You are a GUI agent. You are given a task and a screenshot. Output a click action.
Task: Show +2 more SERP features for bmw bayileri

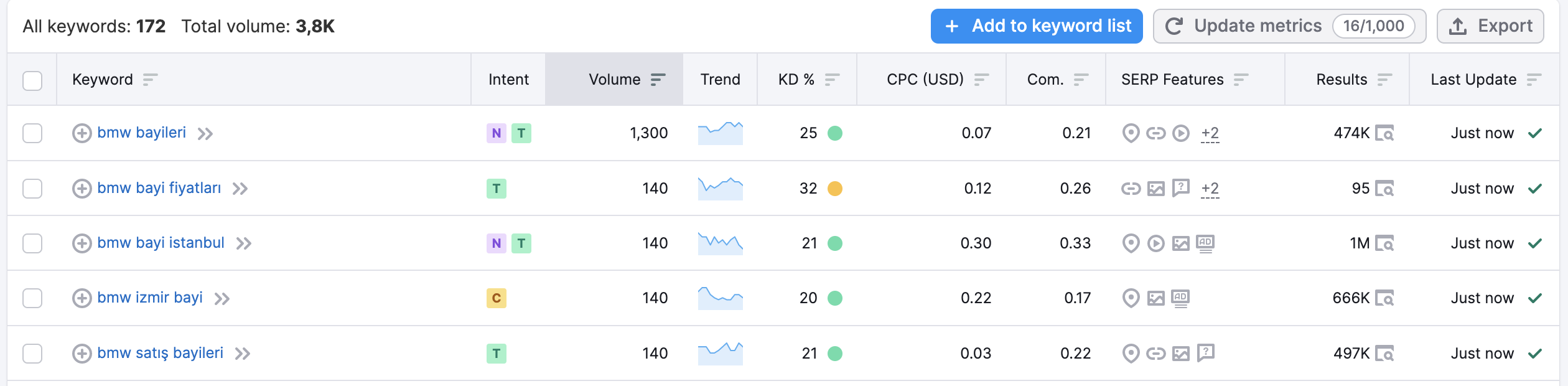(x=1210, y=133)
